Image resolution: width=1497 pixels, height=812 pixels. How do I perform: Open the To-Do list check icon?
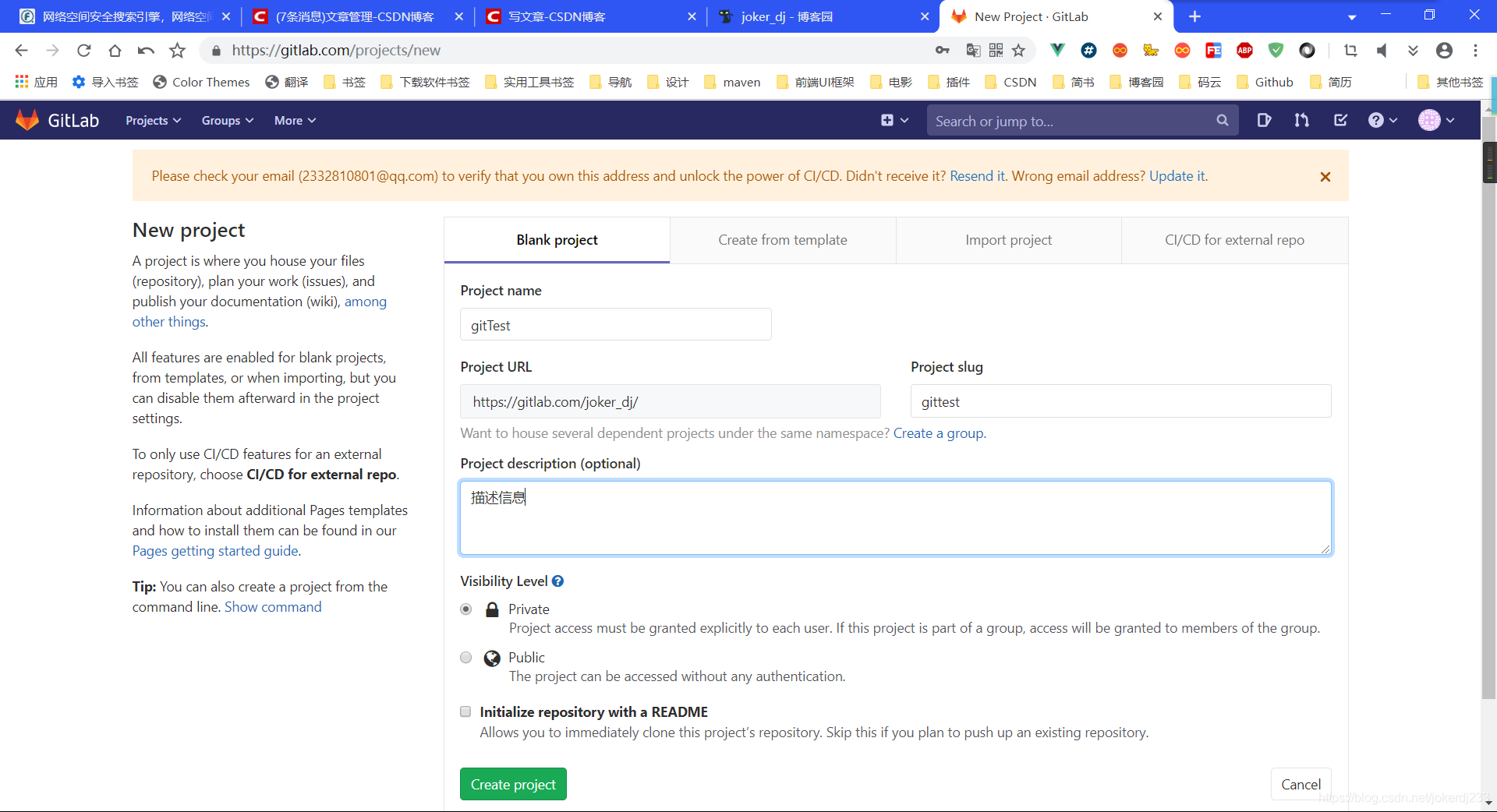click(1340, 120)
